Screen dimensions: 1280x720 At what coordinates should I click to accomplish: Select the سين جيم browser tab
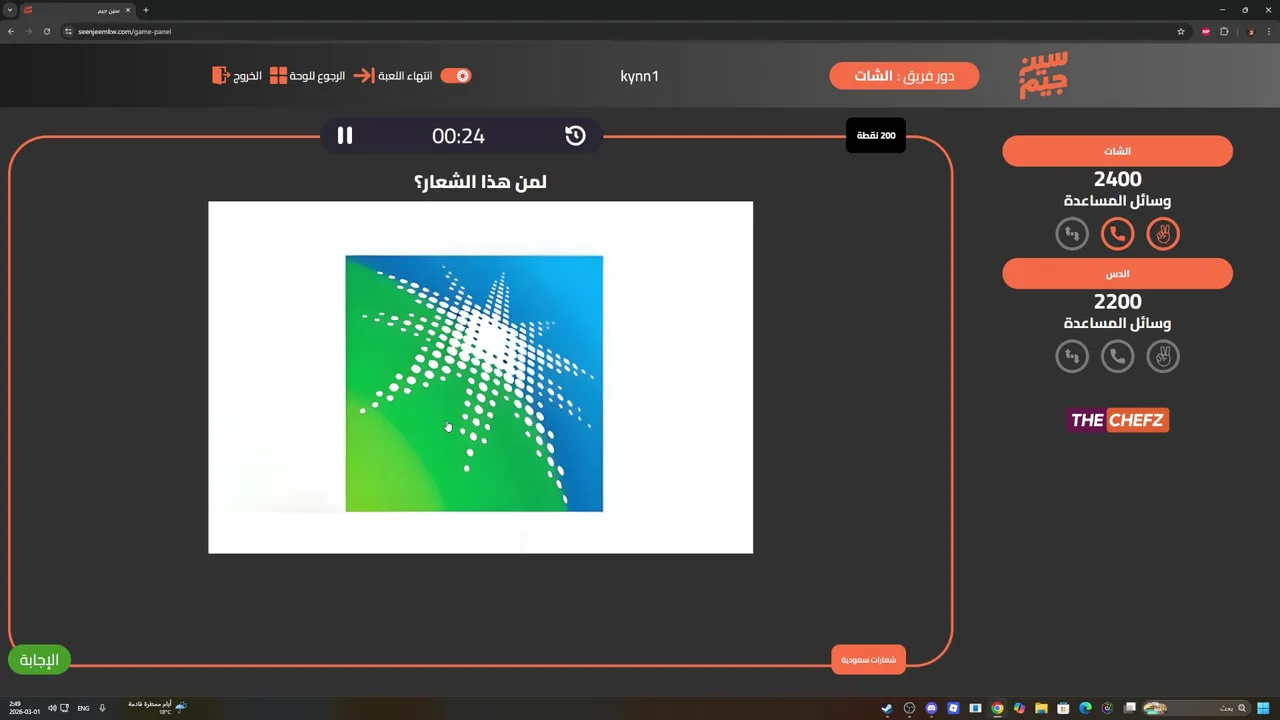pyautogui.click(x=78, y=10)
